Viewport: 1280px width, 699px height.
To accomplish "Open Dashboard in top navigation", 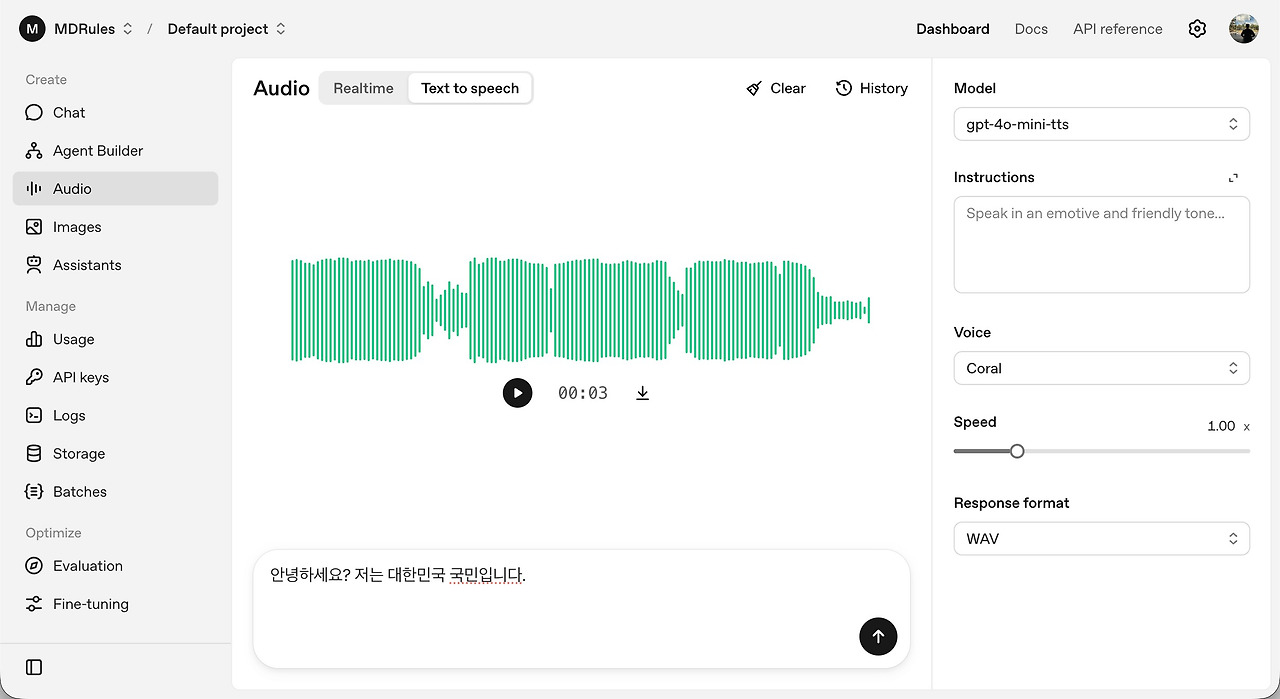I will tap(953, 29).
